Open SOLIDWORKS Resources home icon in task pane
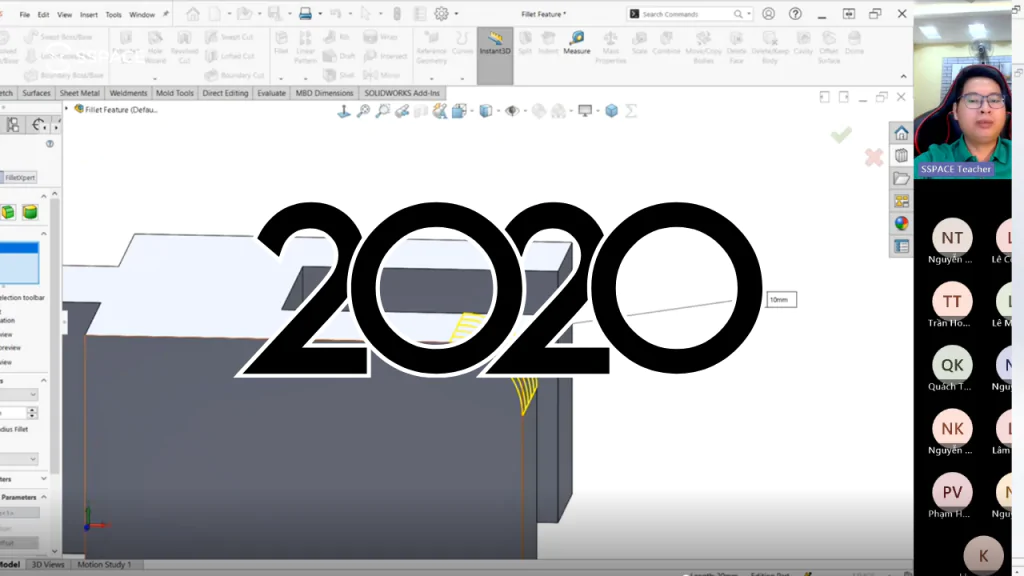Viewport: 1024px width, 576px height. click(x=901, y=133)
